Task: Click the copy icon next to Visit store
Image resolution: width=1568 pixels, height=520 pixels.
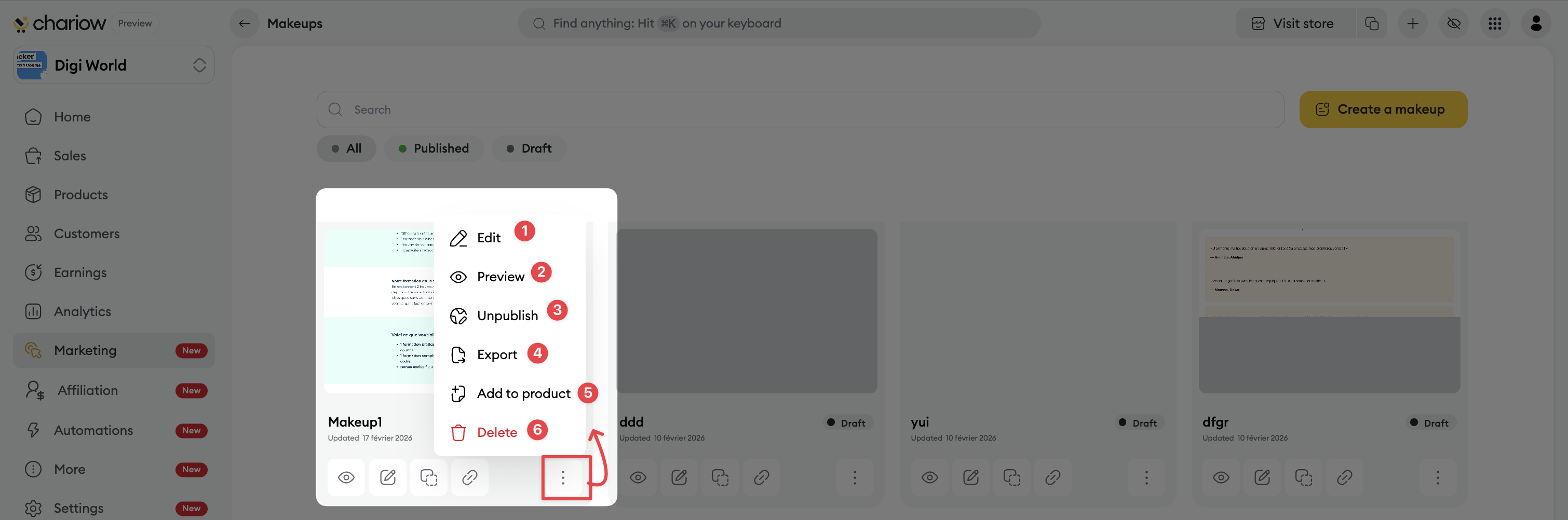Action: point(1371,24)
